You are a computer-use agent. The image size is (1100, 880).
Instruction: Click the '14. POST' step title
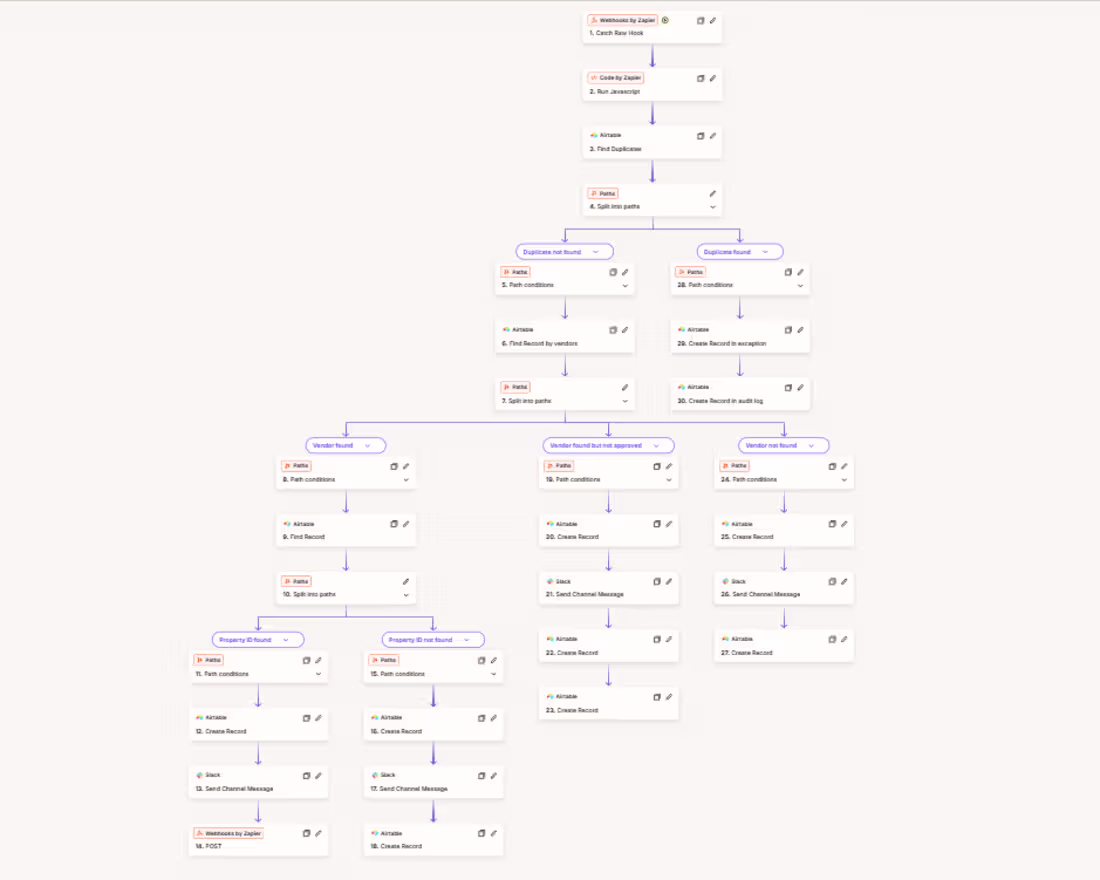pyautogui.click(x=208, y=846)
